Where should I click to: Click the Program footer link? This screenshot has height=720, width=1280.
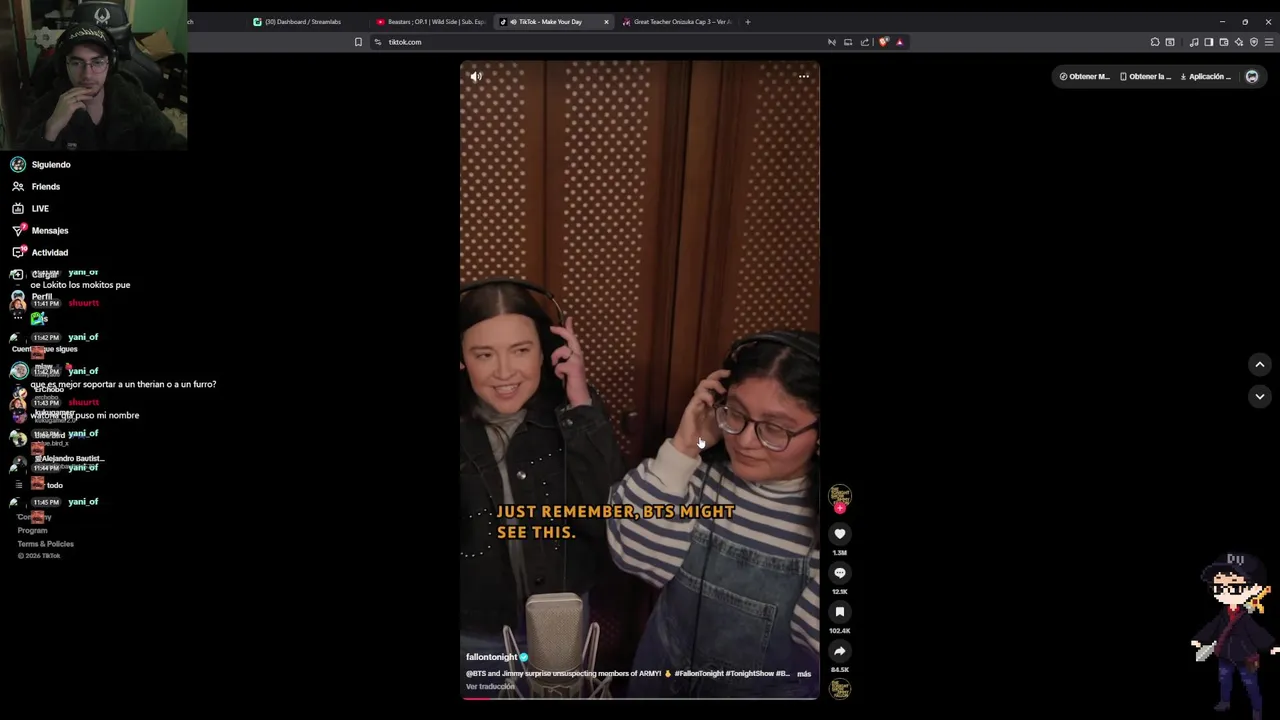(x=32, y=531)
